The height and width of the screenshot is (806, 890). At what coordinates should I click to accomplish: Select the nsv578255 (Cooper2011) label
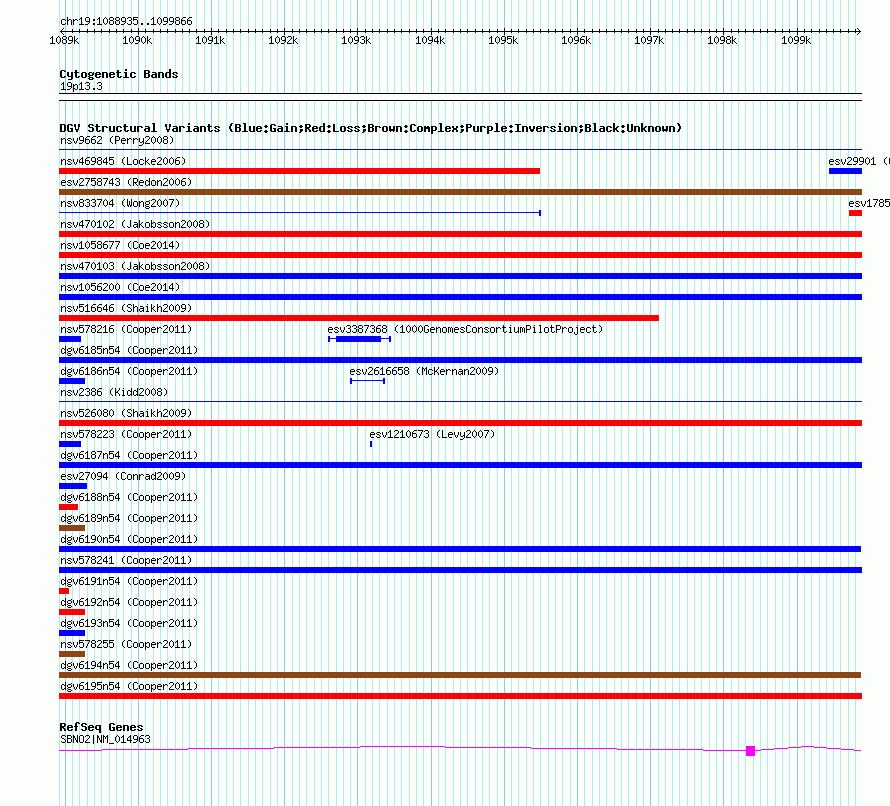point(126,644)
